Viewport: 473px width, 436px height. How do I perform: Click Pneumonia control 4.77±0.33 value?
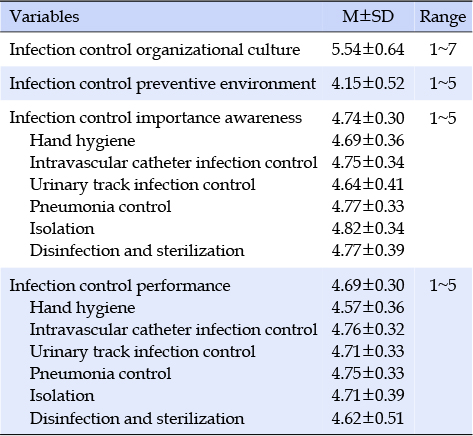[x=368, y=206]
